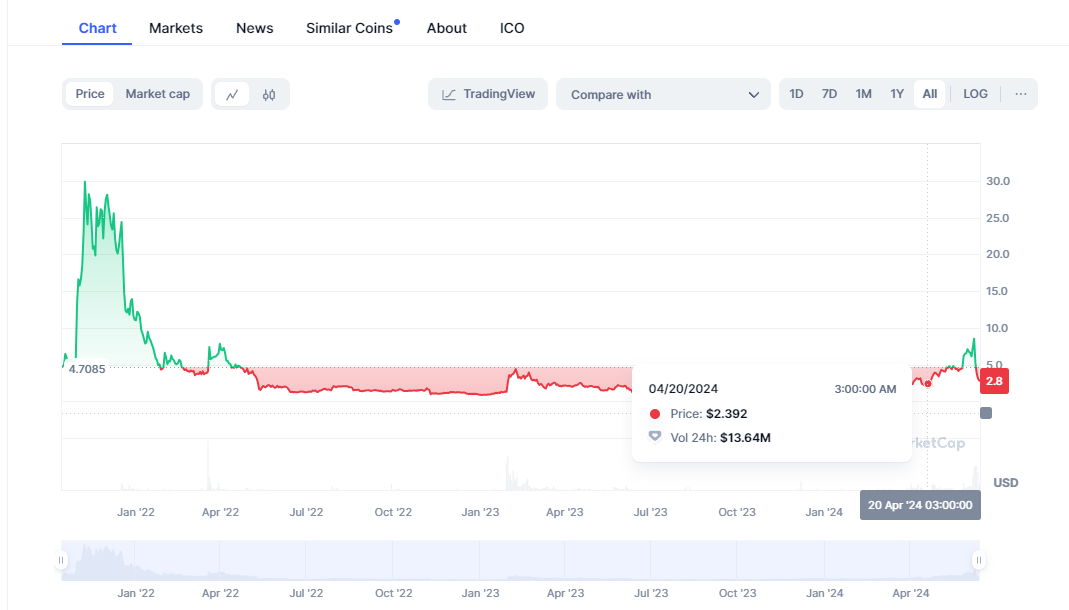Image resolution: width=1069 pixels, height=610 pixels.
Task: Click the red 2.8 current price label
Action: pos(994,381)
